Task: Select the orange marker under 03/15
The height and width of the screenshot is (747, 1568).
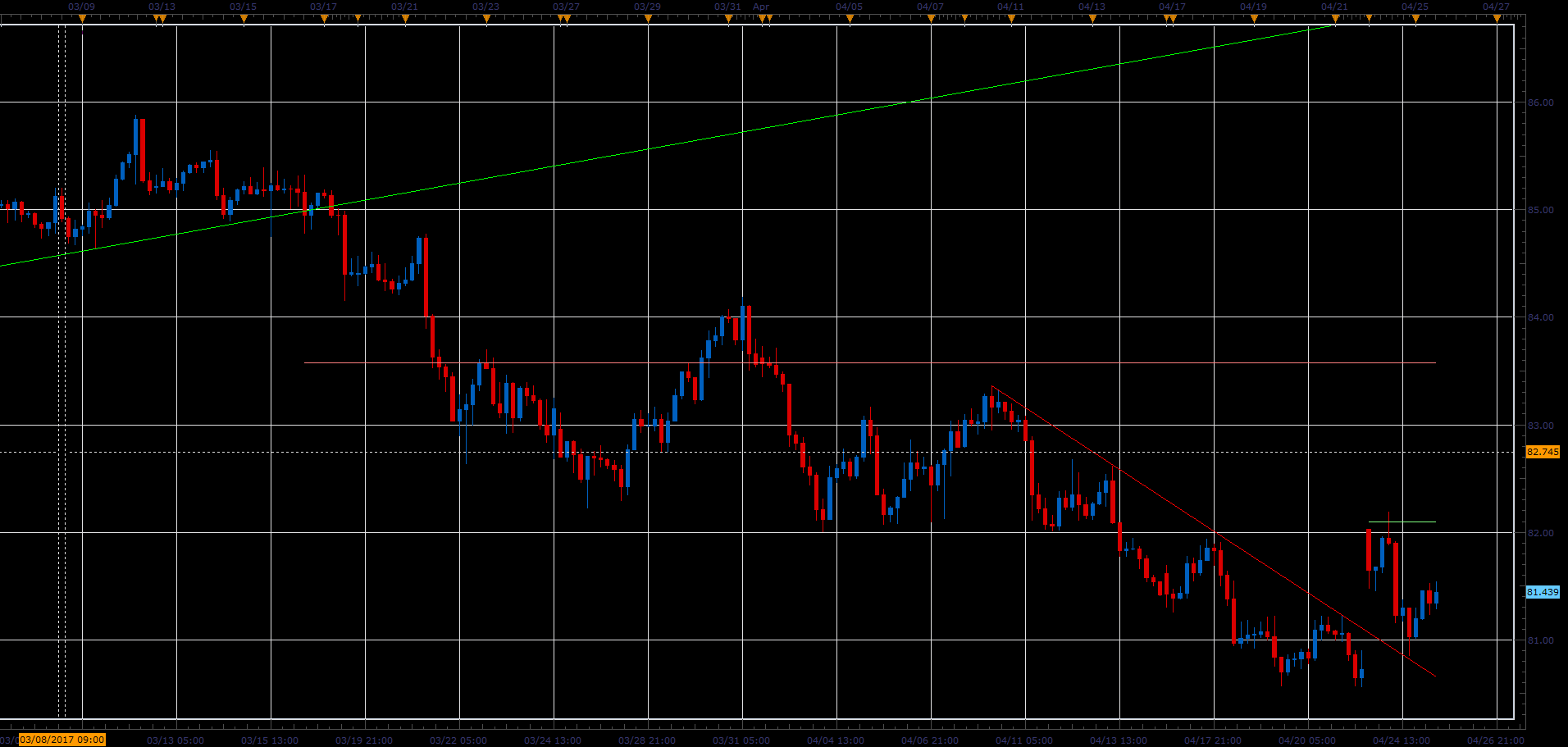Action: pyautogui.click(x=244, y=18)
